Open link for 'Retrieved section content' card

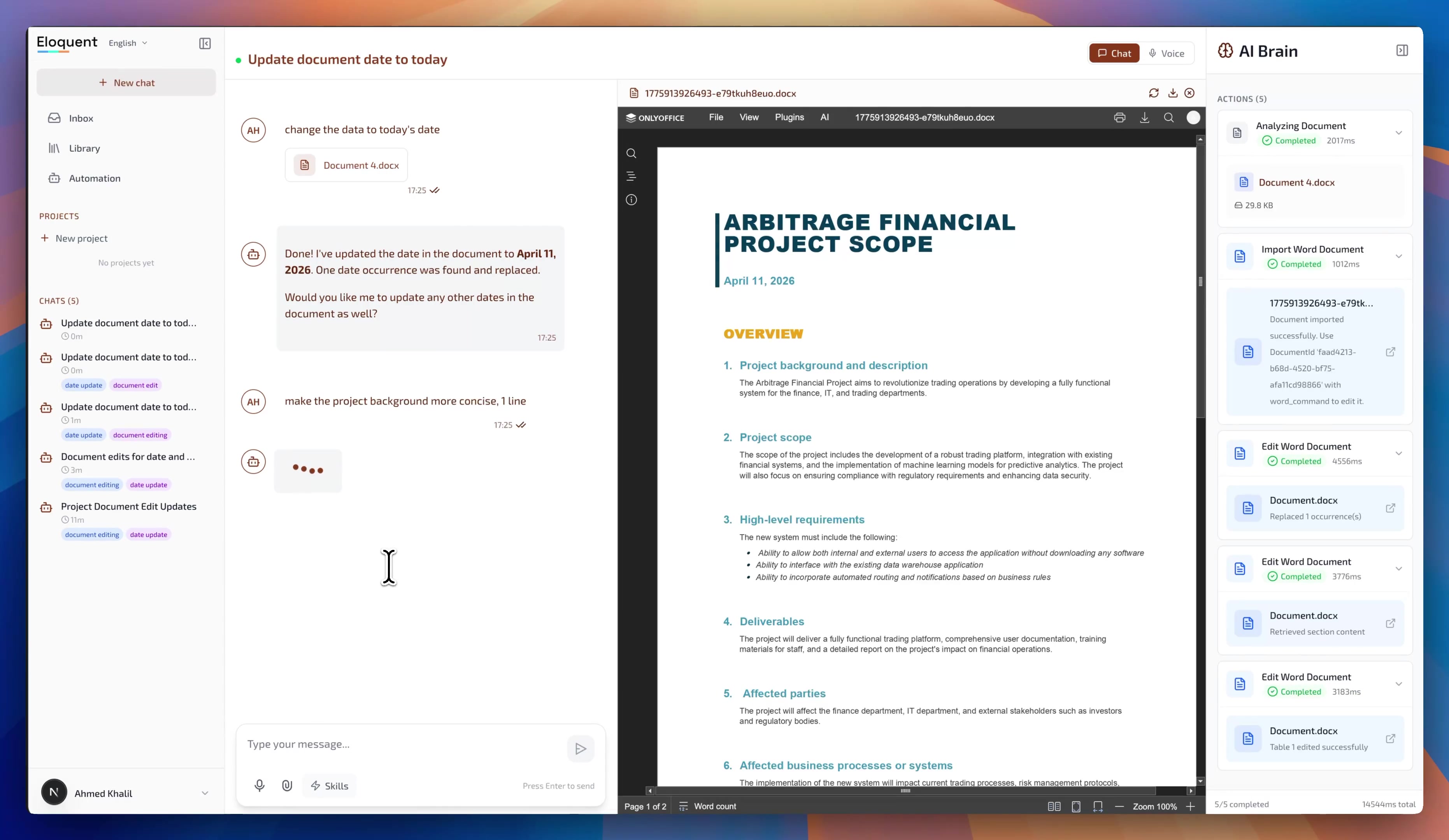[x=1390, y=623]
